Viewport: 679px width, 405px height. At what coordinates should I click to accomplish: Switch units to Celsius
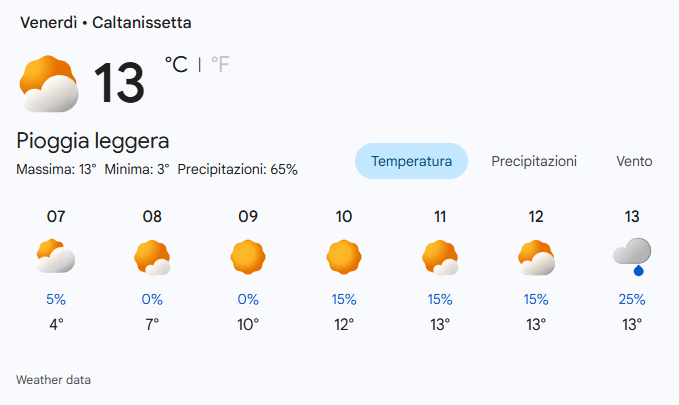coord(176,64)
